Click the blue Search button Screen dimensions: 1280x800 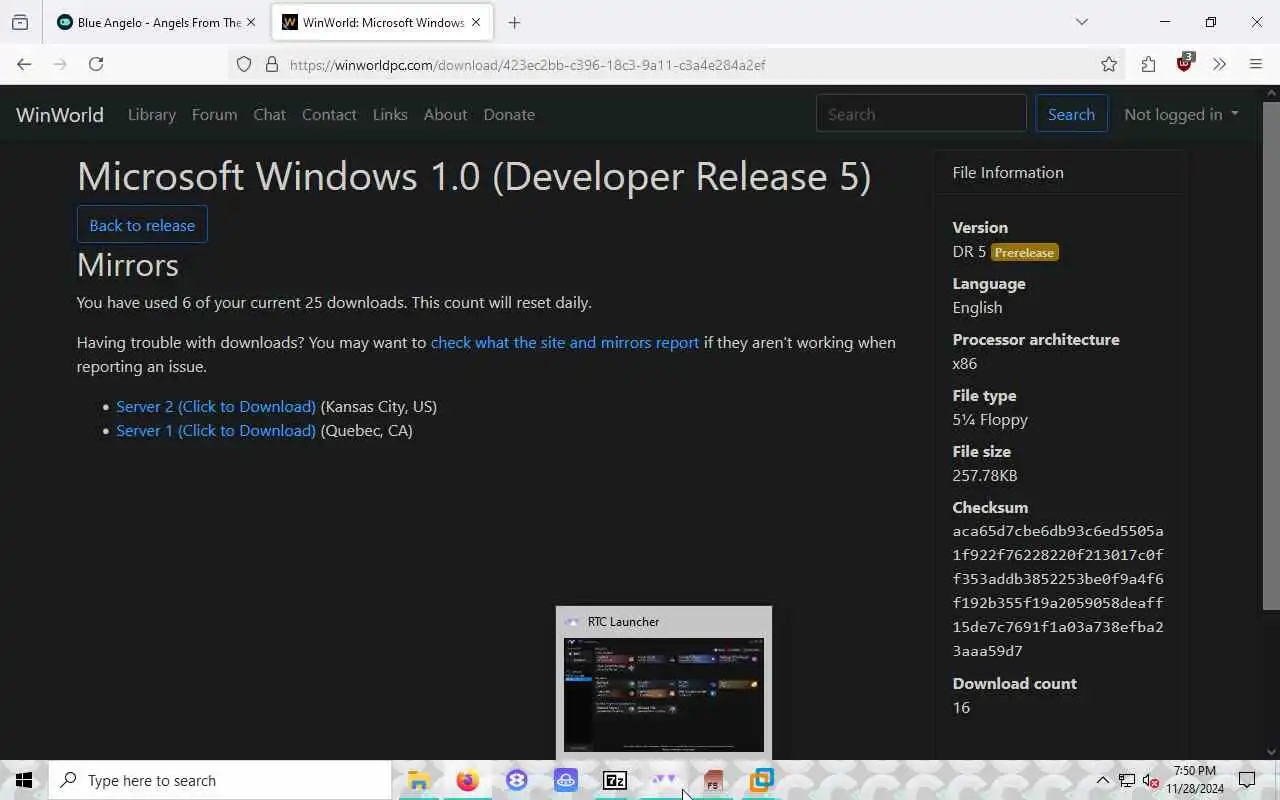pos(1071,114)
